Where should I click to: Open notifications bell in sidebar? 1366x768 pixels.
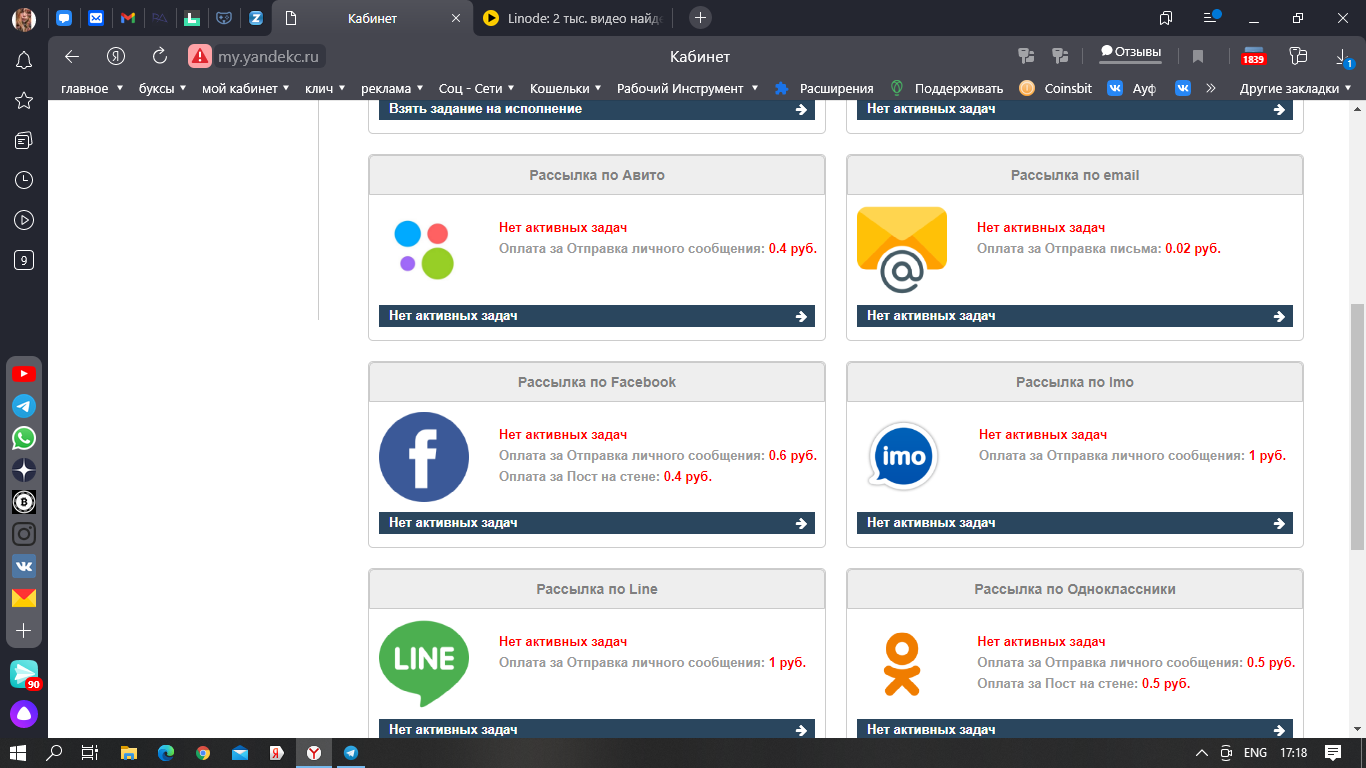(24, 61)
